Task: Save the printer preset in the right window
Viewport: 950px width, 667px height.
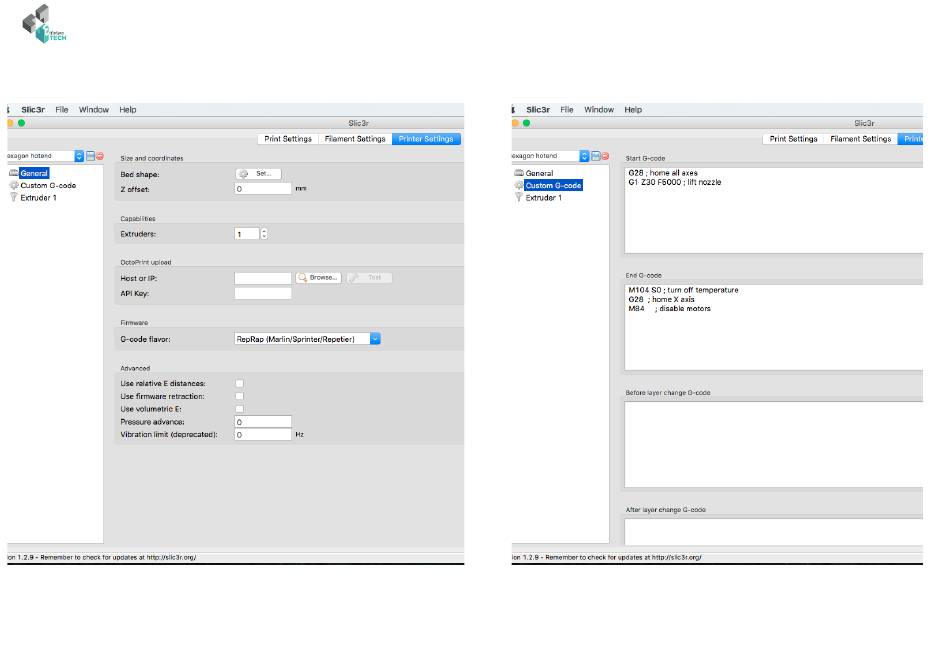Action: (596, 156)
